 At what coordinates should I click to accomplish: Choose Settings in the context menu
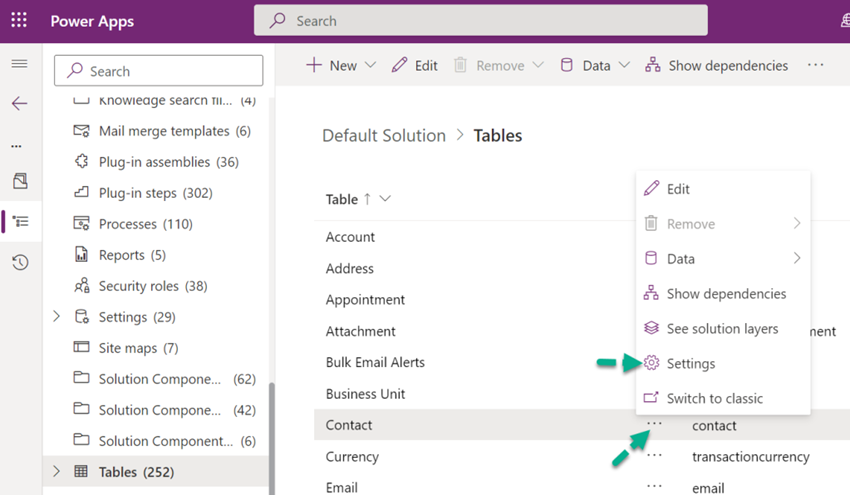(723, 363)
